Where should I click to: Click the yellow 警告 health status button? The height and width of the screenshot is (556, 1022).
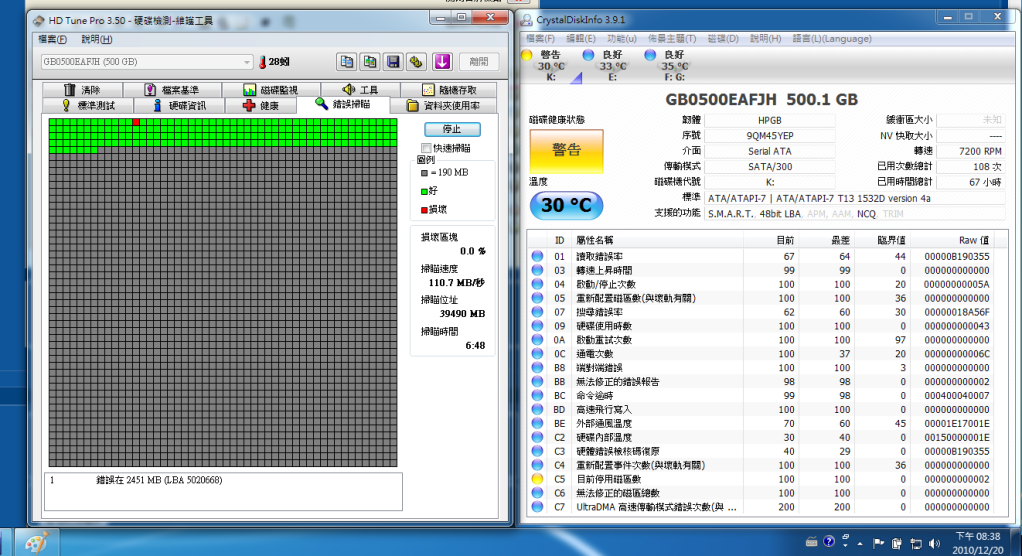(566, 151)
